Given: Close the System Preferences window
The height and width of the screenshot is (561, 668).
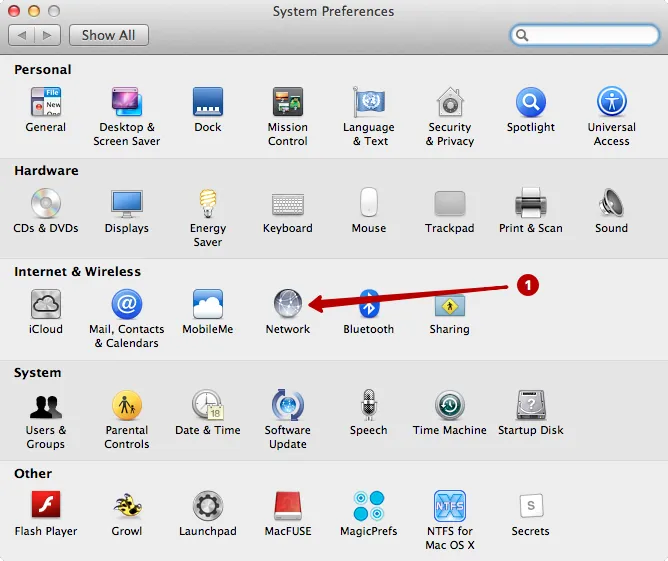Looking at the screenshot, I should (14, 11).
